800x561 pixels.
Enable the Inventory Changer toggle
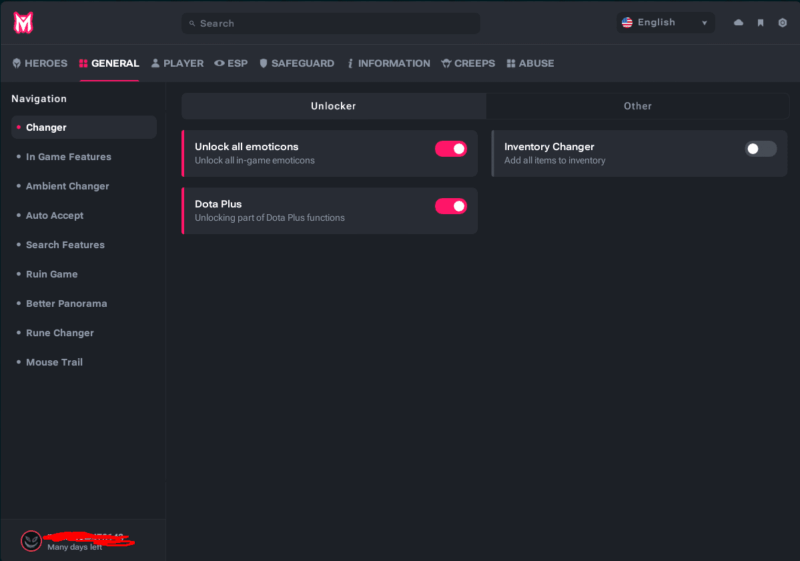(760, 149)
